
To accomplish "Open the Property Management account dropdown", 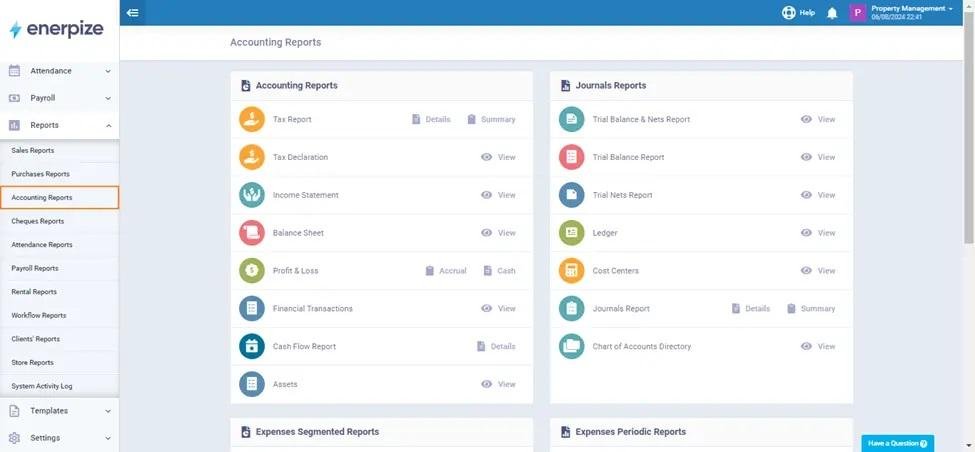I will [x=912, y=12].
